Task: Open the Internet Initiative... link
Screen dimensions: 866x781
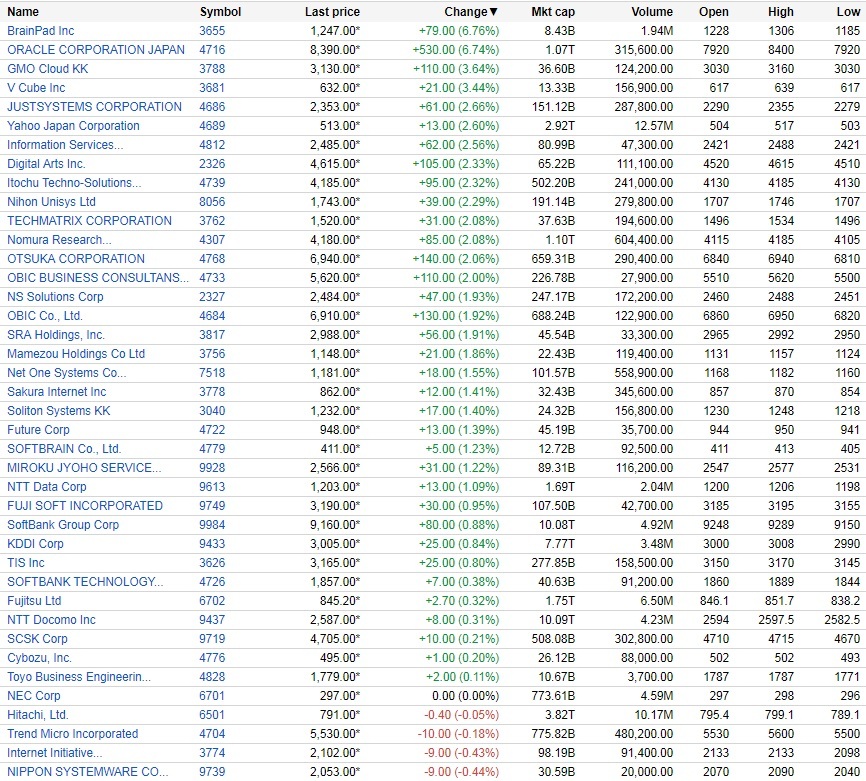Action: (x=54, y=753)
